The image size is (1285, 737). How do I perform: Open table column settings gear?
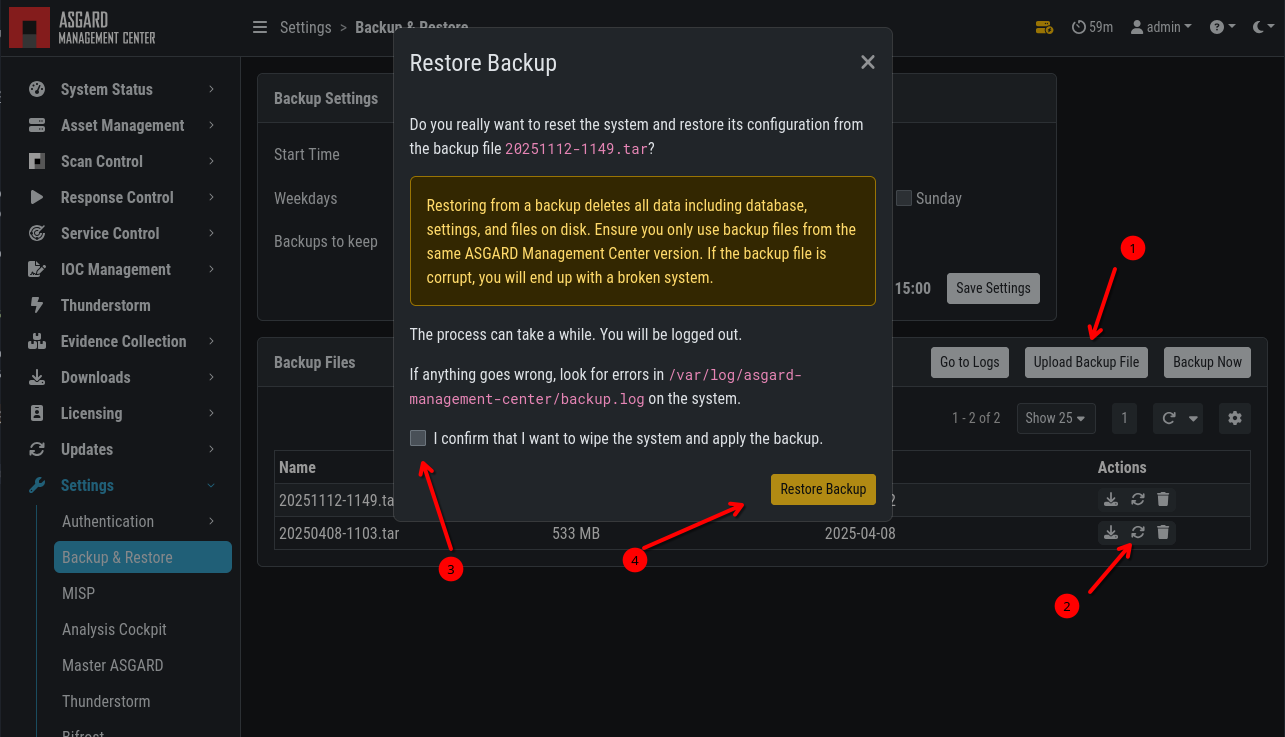tap(1235, 418)
